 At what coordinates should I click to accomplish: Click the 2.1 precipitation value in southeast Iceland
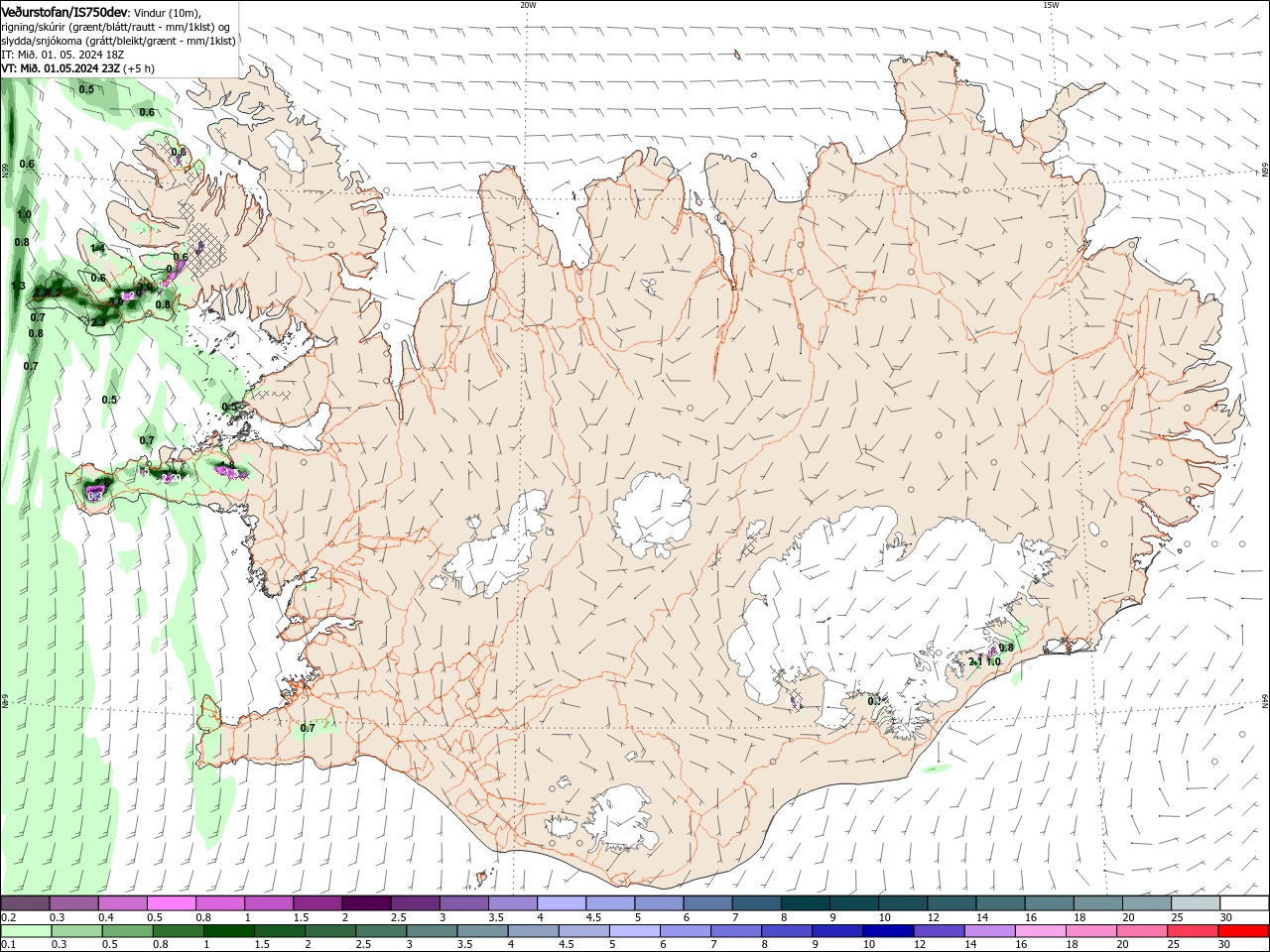976,661
